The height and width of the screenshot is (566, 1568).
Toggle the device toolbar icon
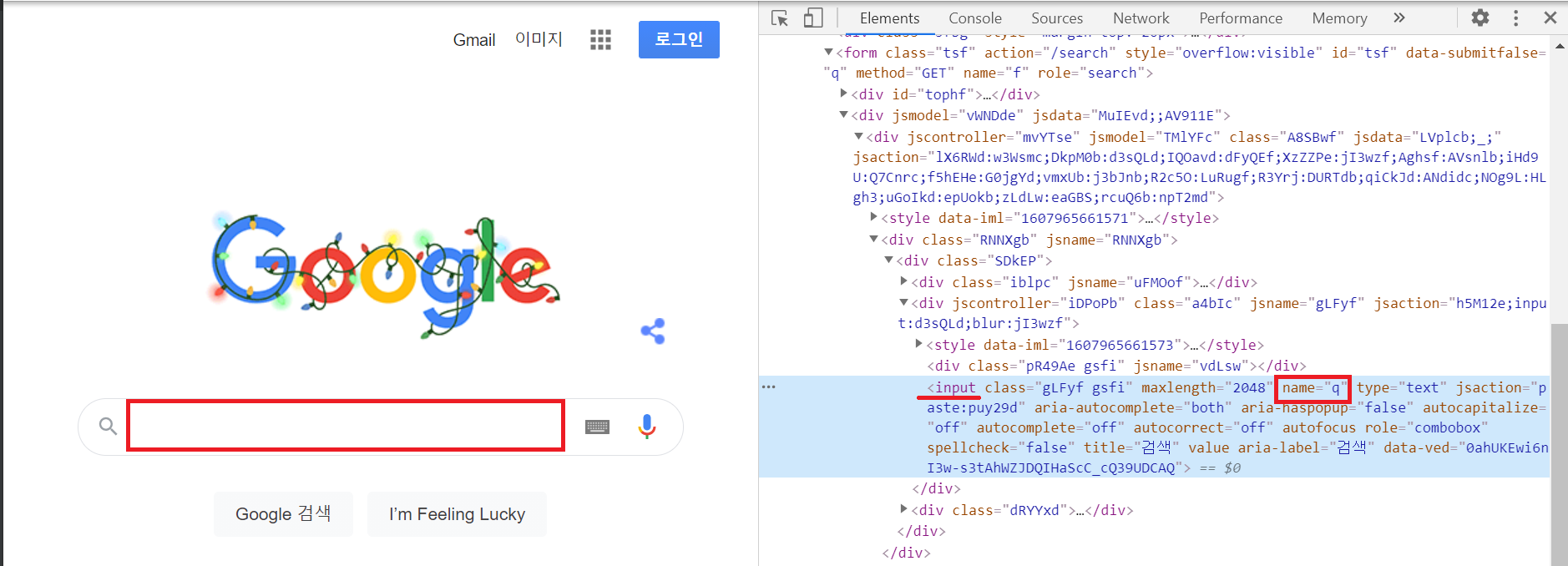click(813, 18)
